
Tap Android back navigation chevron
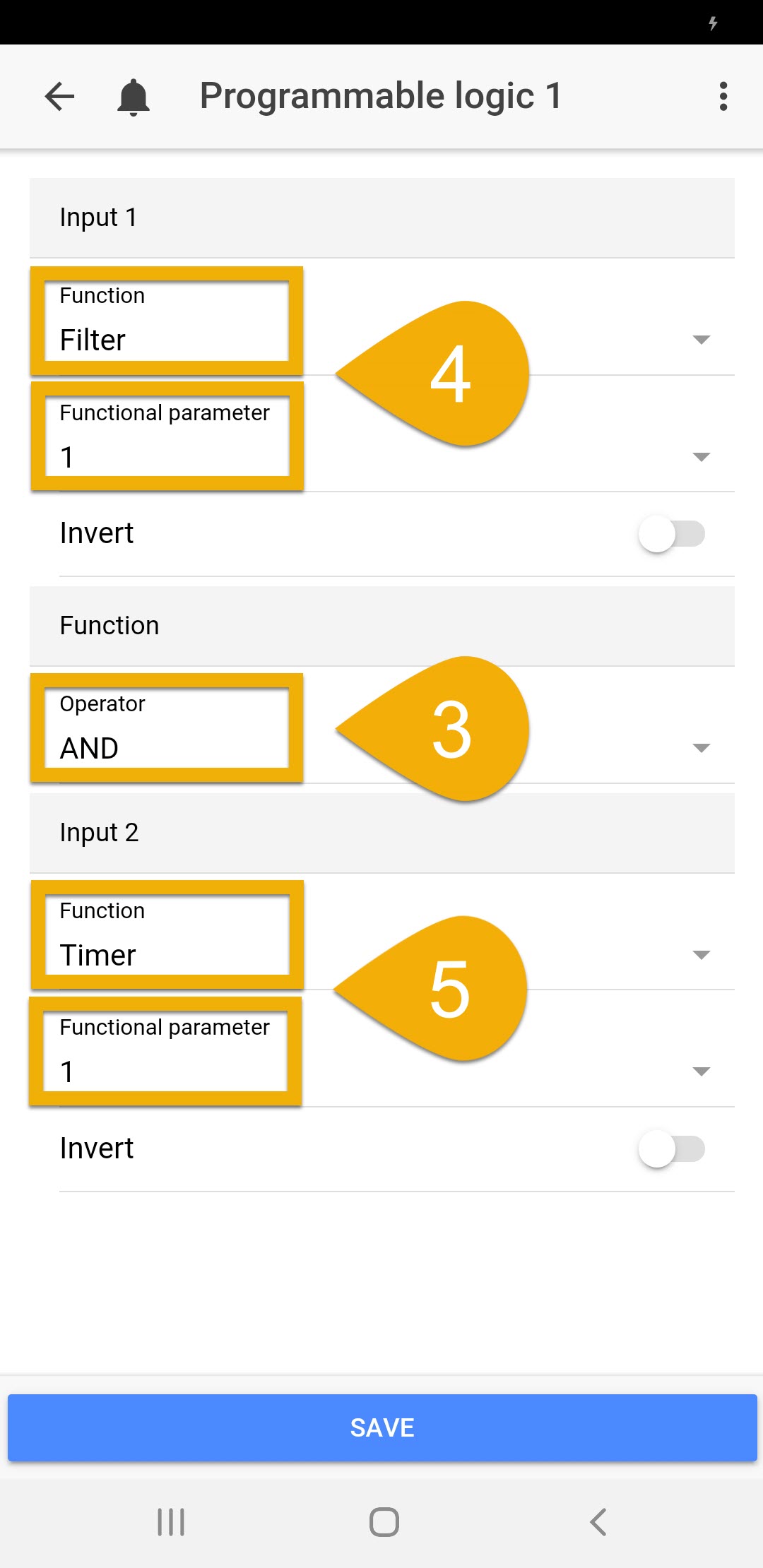598,1522
